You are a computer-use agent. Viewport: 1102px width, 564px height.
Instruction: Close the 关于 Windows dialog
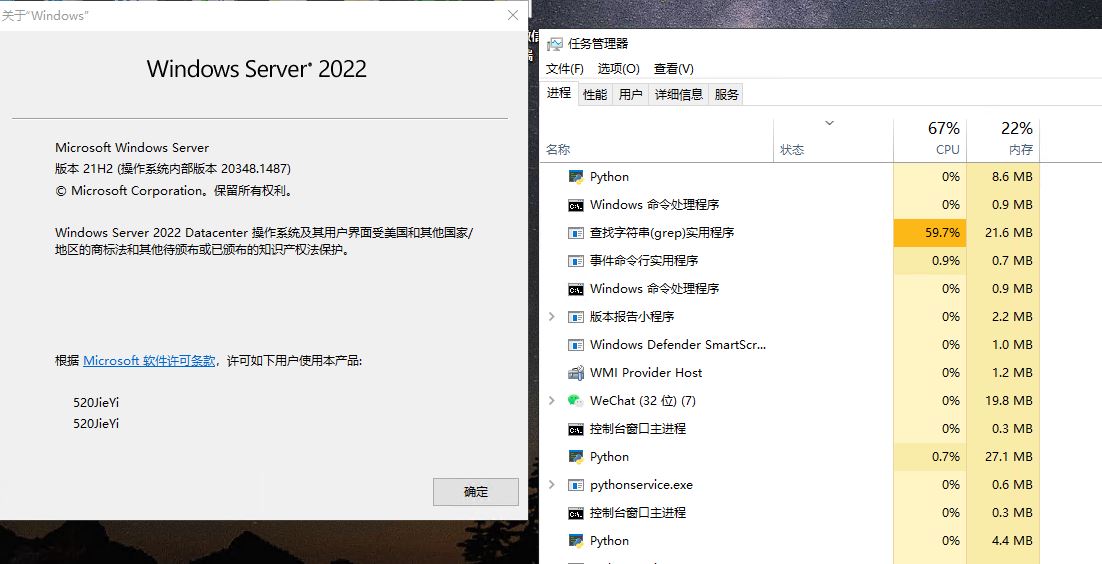coord(513,15)
